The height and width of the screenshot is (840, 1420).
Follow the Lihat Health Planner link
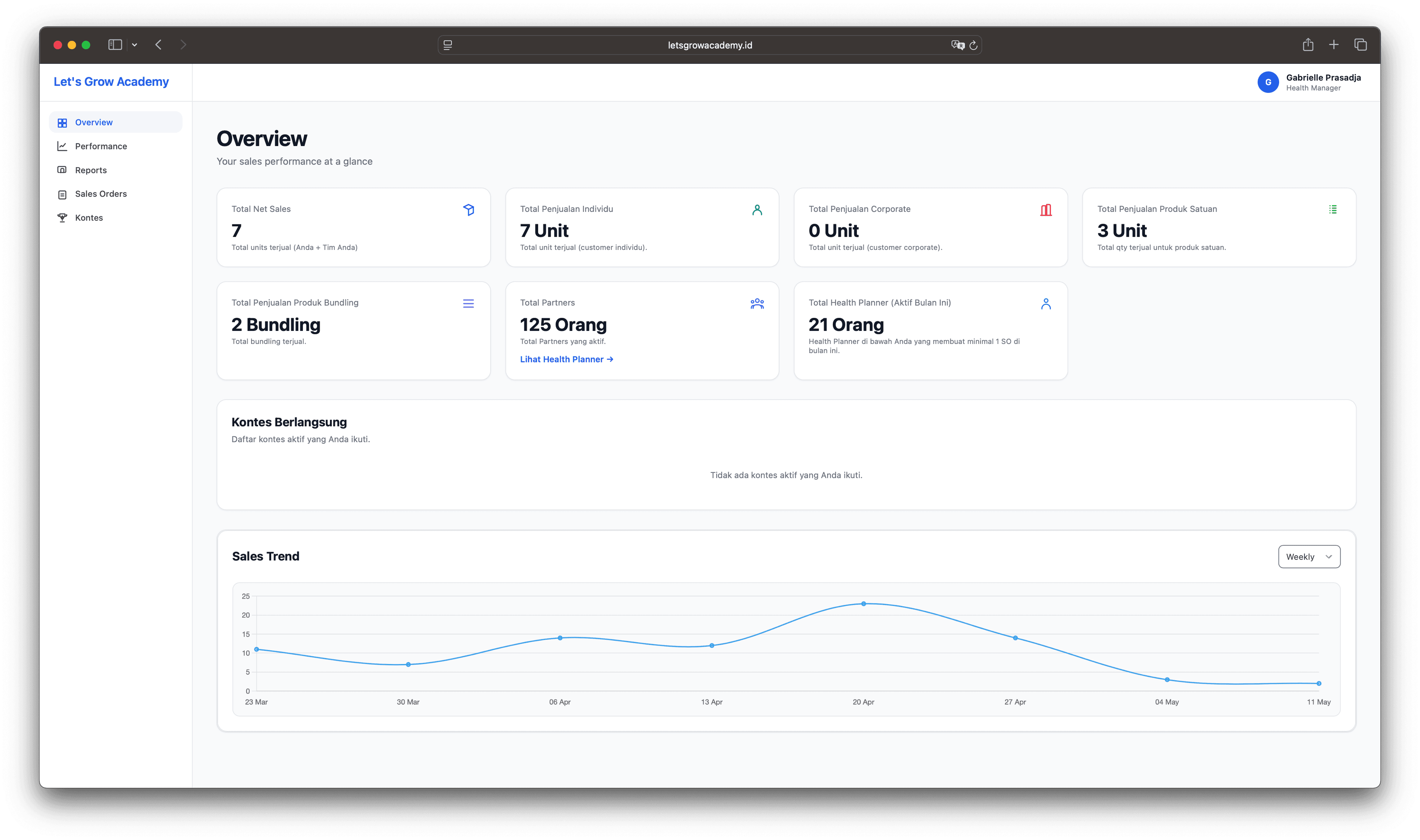click(x=567, y=359)
